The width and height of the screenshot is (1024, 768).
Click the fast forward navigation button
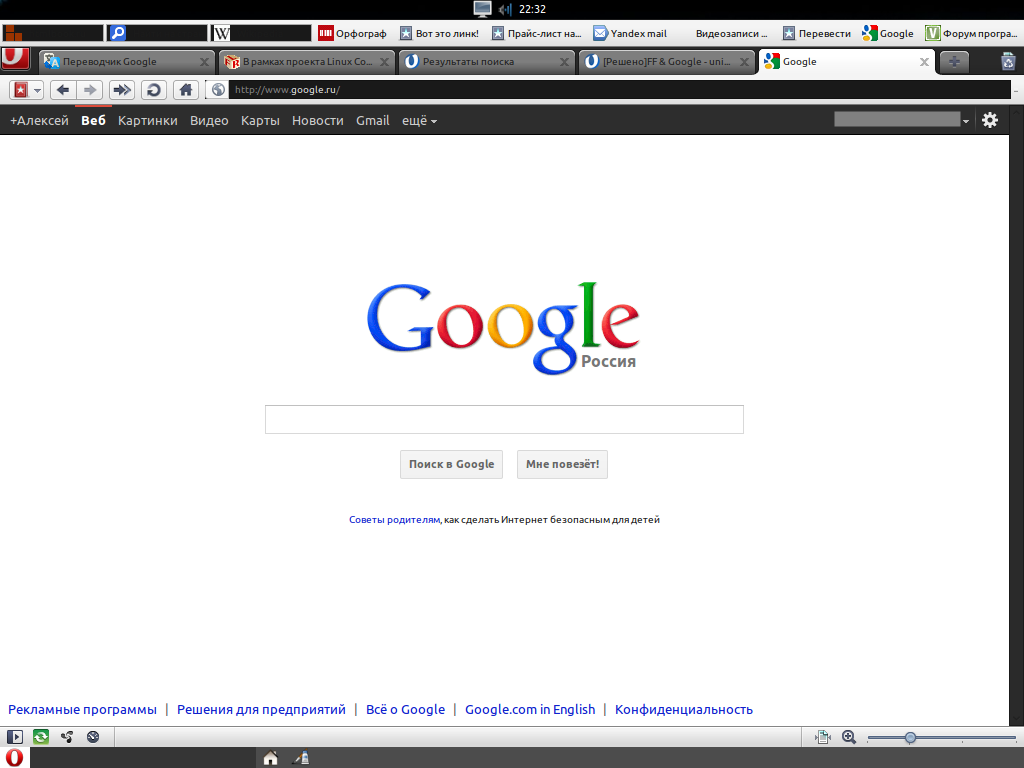click(122, 90)
